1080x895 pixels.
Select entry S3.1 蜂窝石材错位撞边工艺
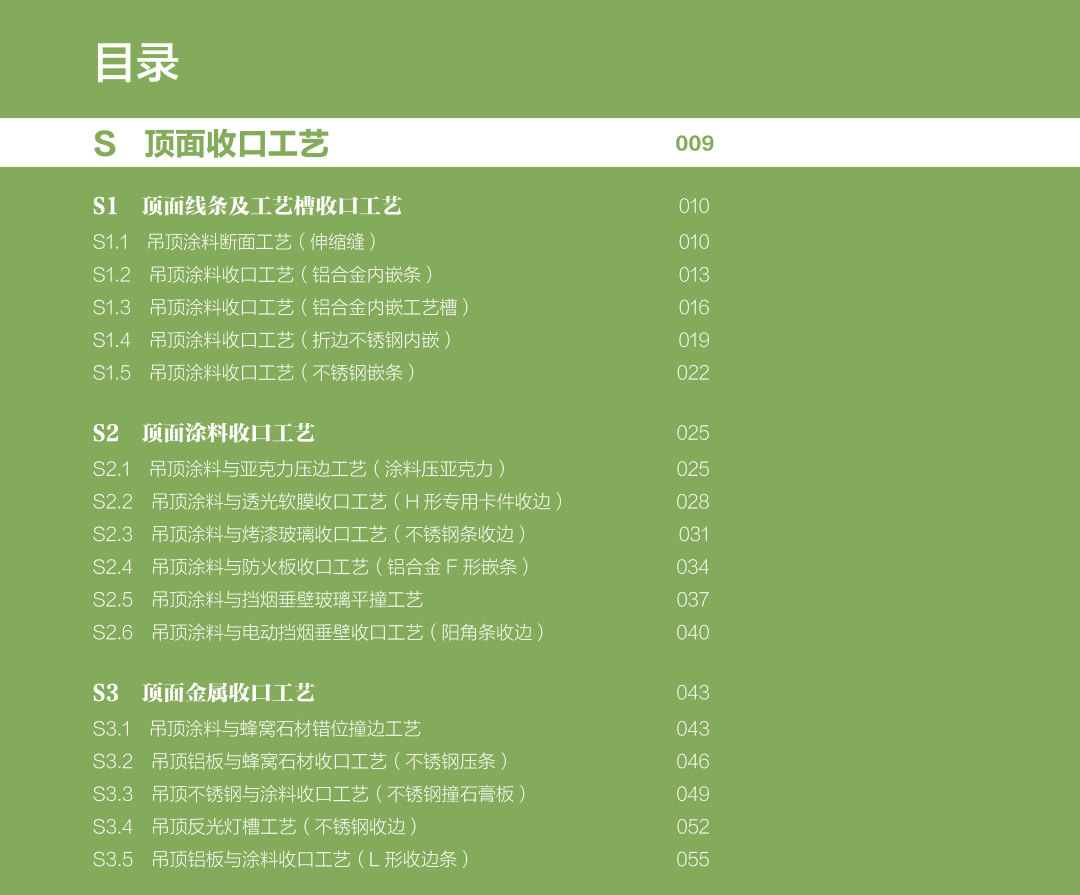257,728
